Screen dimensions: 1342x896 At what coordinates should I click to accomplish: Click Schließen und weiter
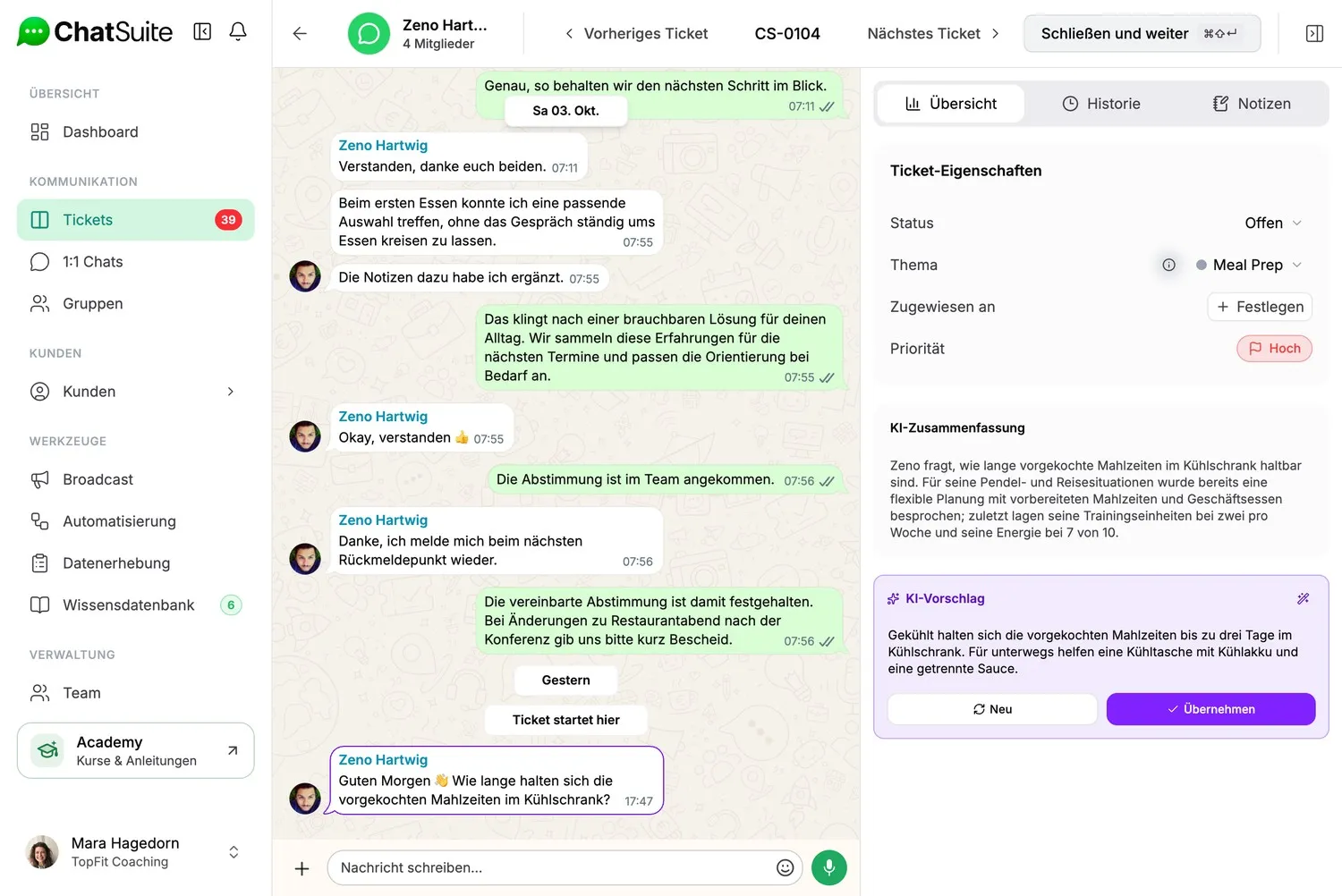click(x=1142, y=34)
